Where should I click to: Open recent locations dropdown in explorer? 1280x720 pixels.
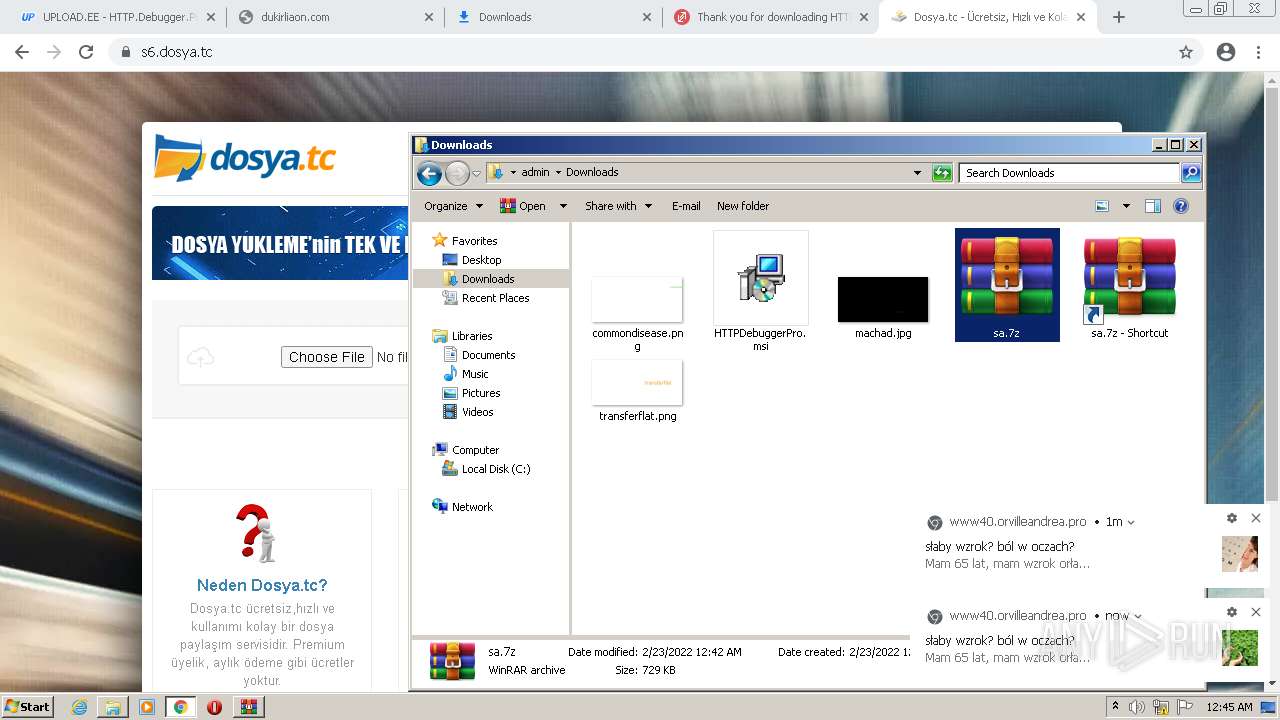pyautogui.click(x=476, y=173)
